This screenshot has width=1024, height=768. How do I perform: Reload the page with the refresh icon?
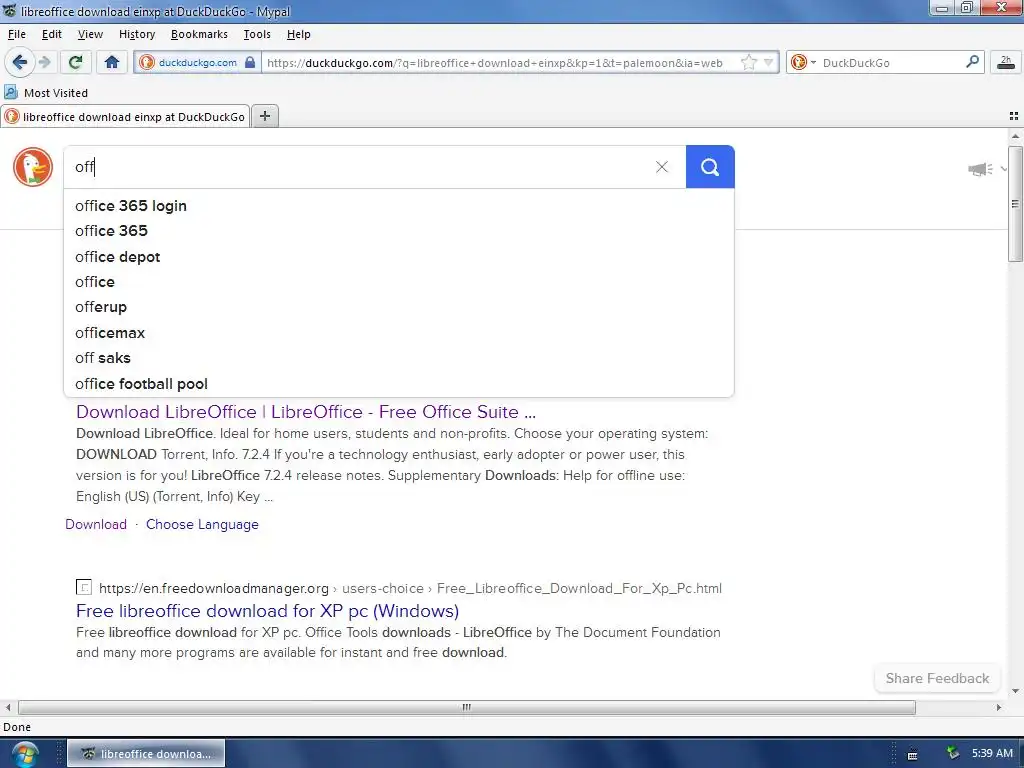point(75,63)
